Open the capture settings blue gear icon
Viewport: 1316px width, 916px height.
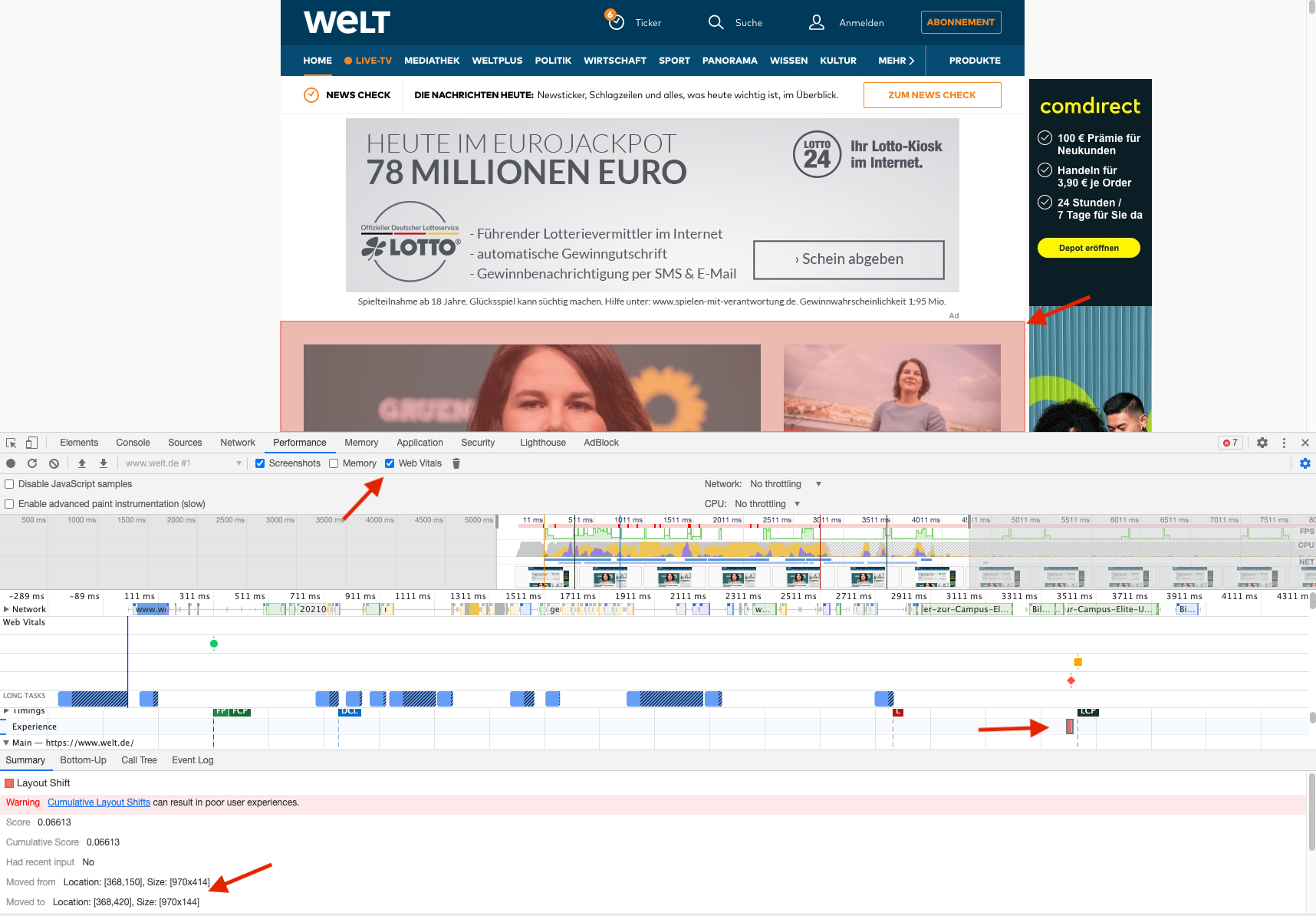tap(1305, 463)
